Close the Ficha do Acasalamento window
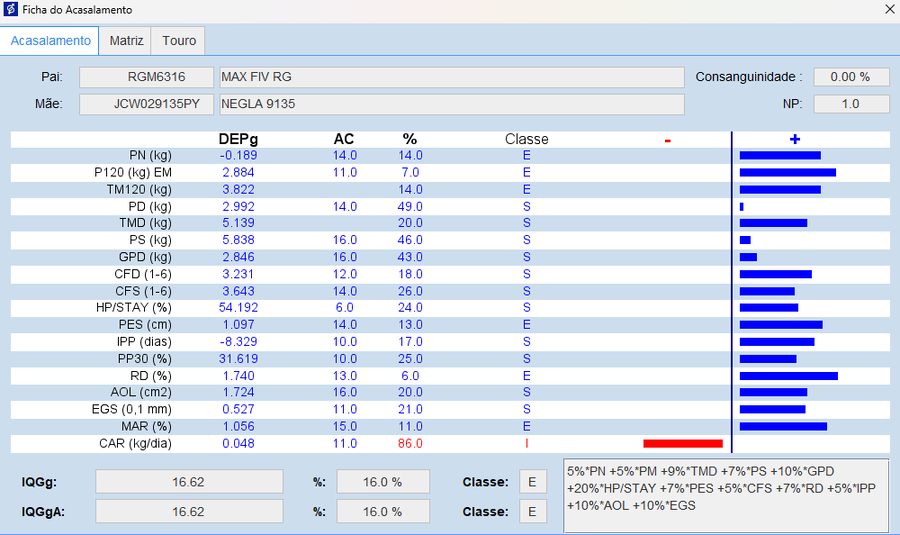 [x=889, y=9]
